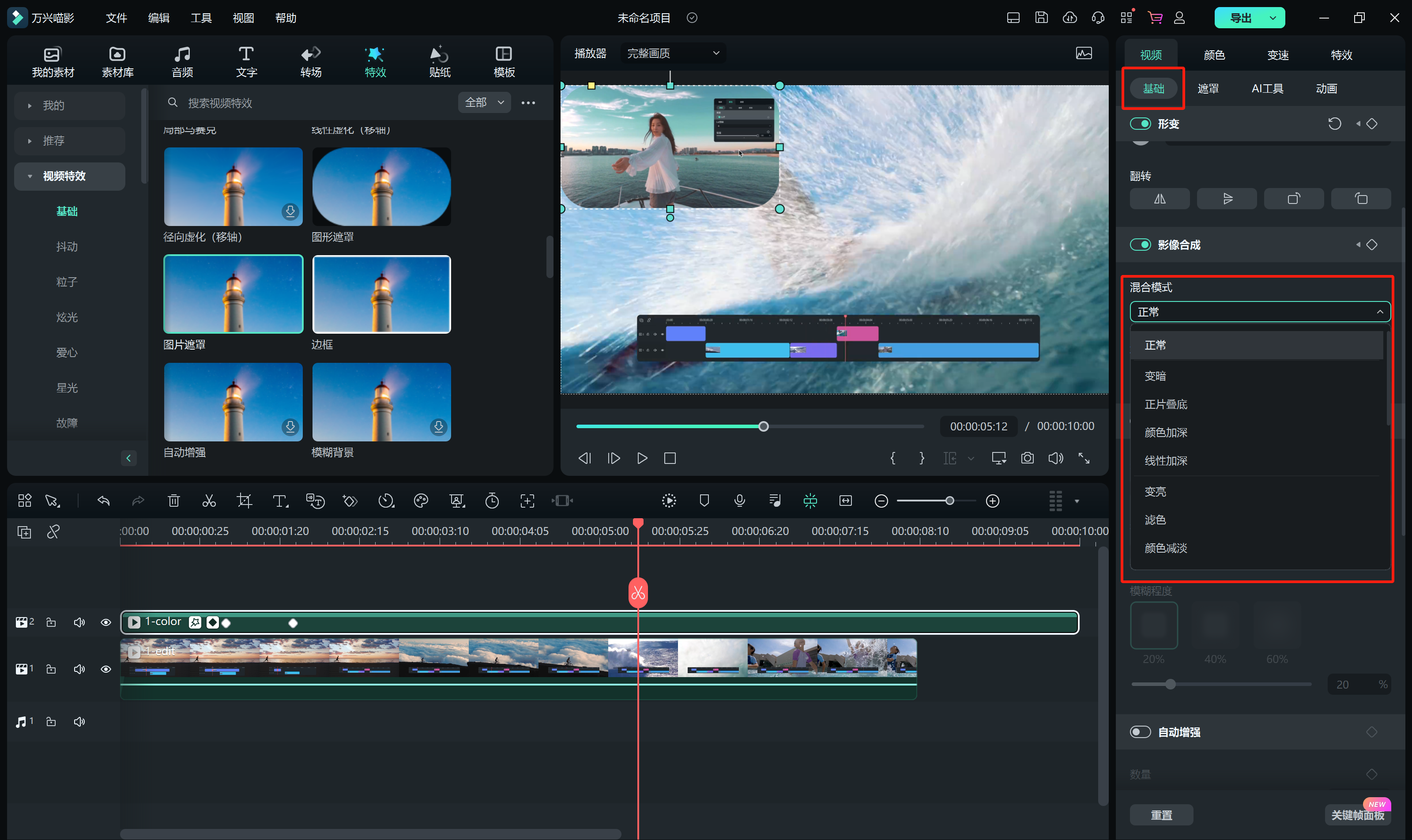Click the voiceover microphone icon
This screenshot has height=840, width=1412.
point(739,501)
